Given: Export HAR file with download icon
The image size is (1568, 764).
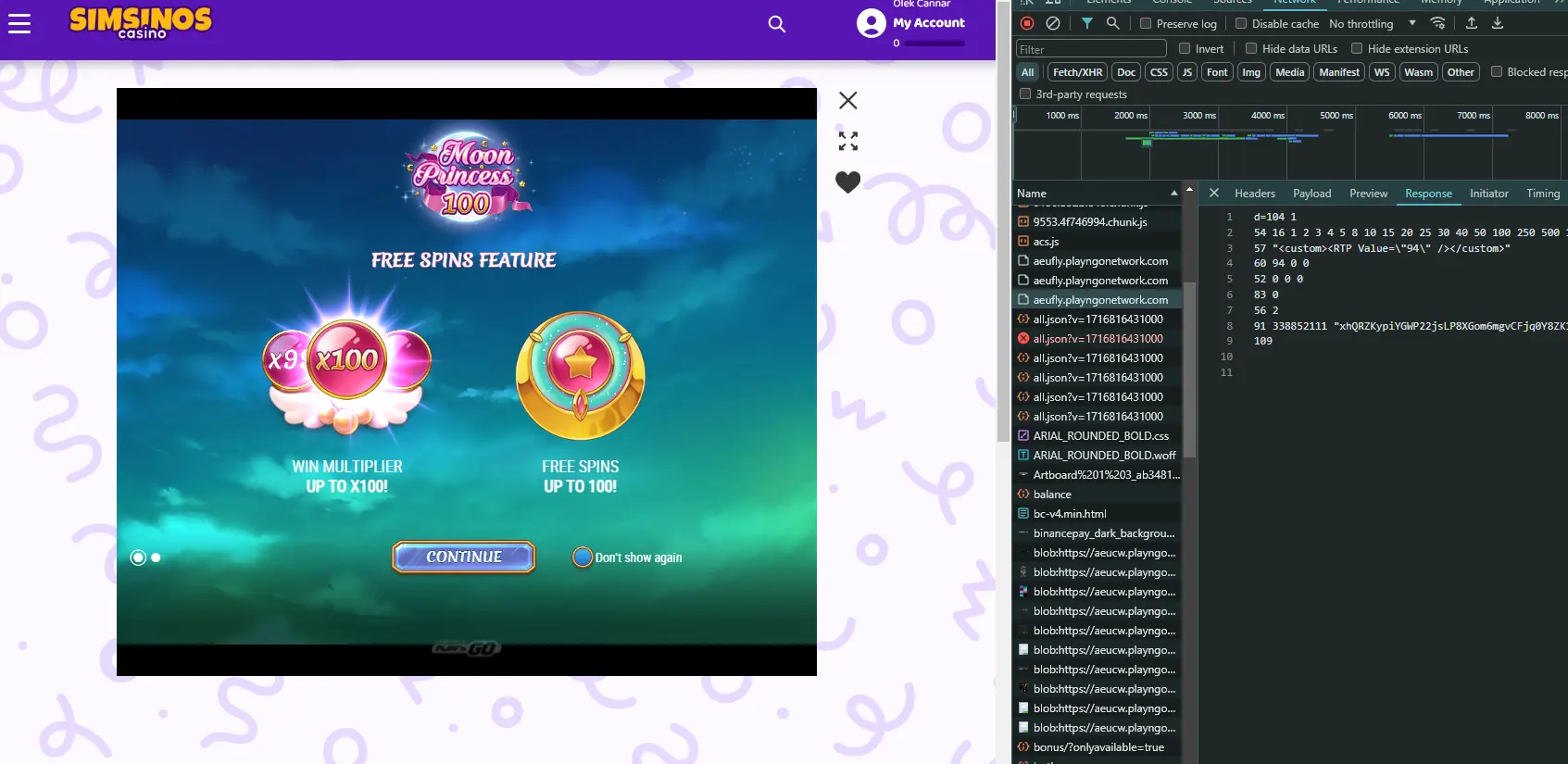Looking at the screenshot, I should [1498, 23].
